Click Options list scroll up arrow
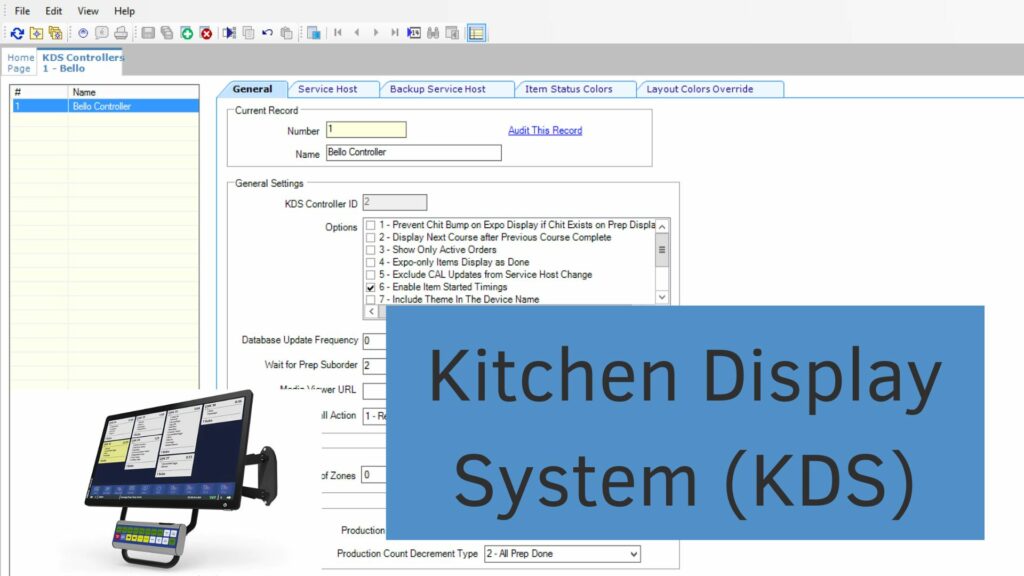The image size is (1024, 576). pos(662,226)
